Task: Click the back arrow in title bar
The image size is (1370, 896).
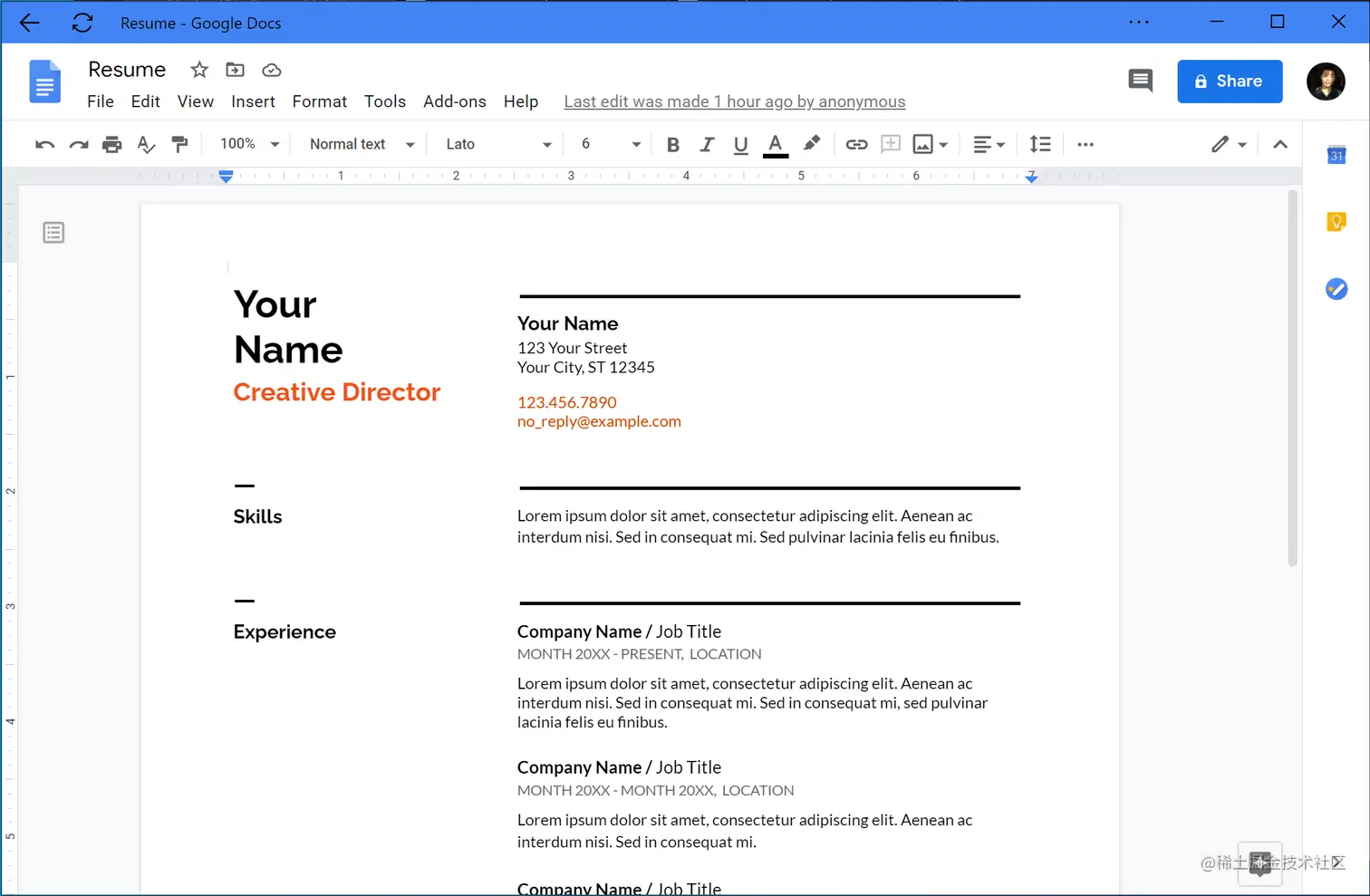Action: [29, 23]
